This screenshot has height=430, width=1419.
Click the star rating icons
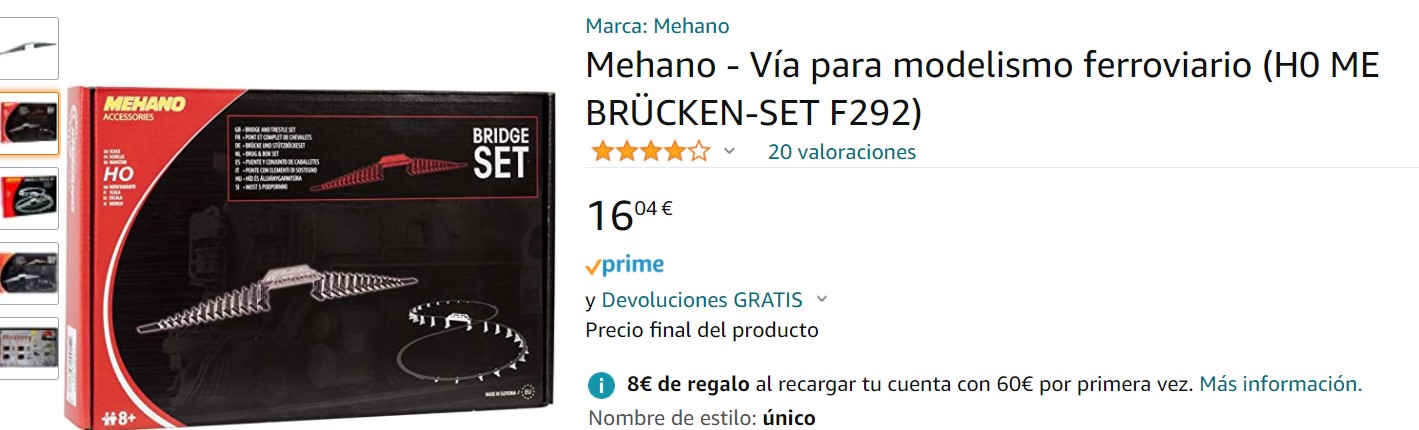click(x=649, y=151)
